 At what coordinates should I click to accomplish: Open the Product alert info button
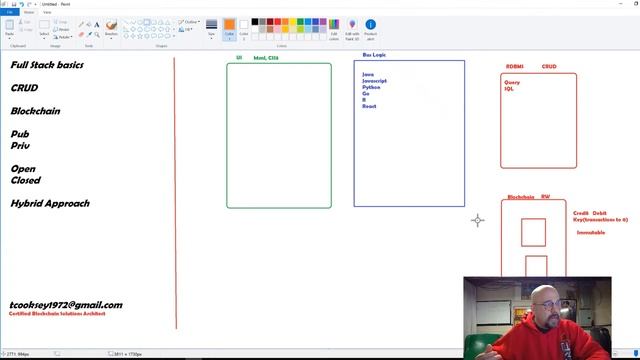371,29
